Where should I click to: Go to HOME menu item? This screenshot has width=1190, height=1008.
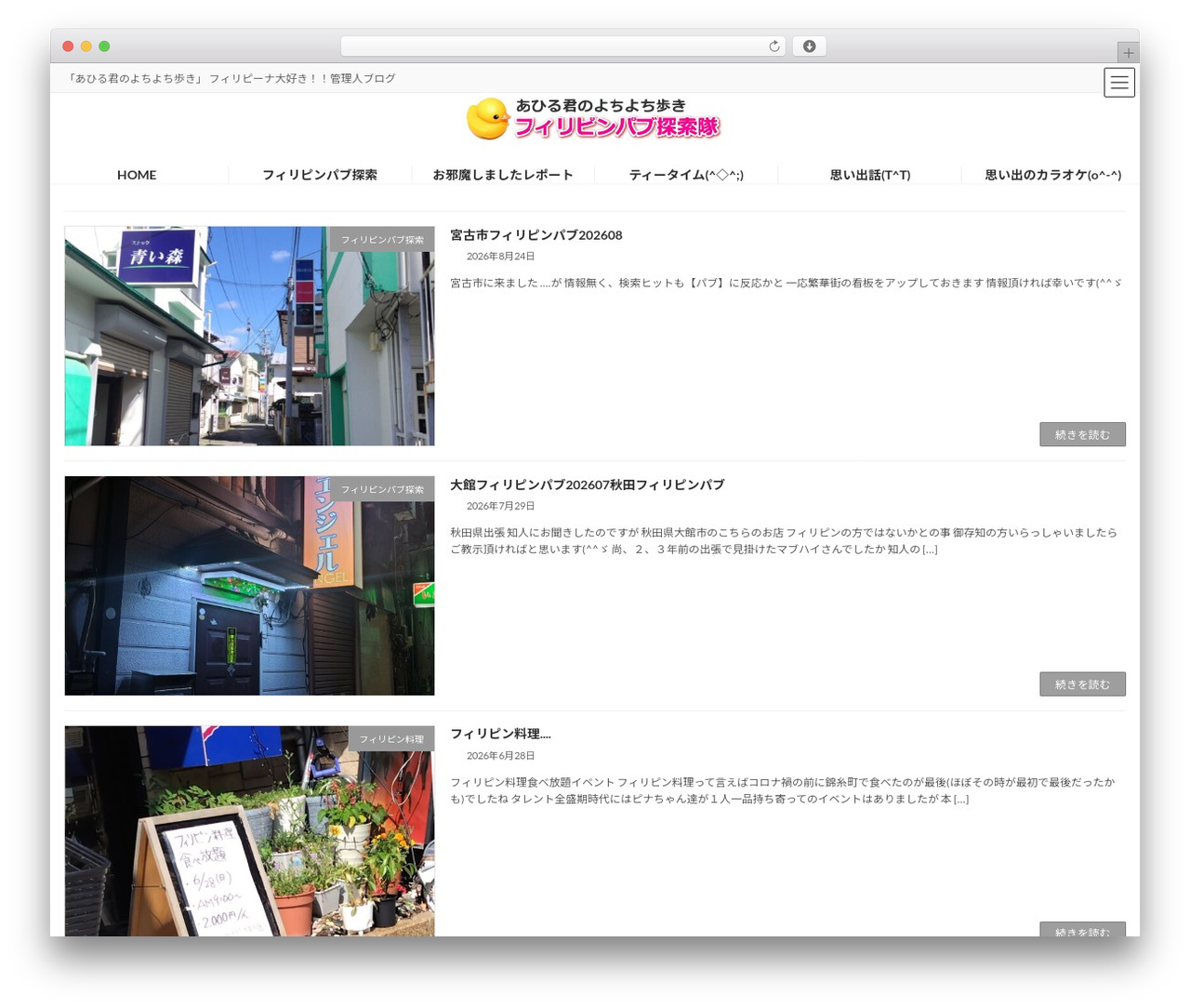click(137, 175)
